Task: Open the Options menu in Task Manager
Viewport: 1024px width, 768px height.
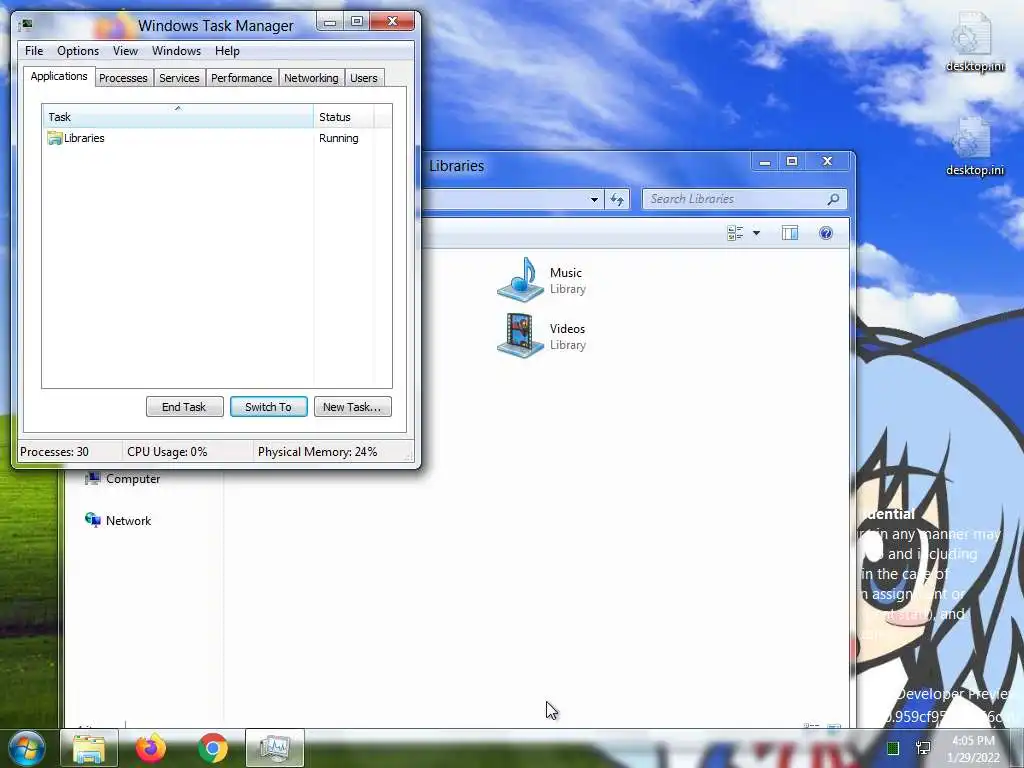Action: [78, 51]
